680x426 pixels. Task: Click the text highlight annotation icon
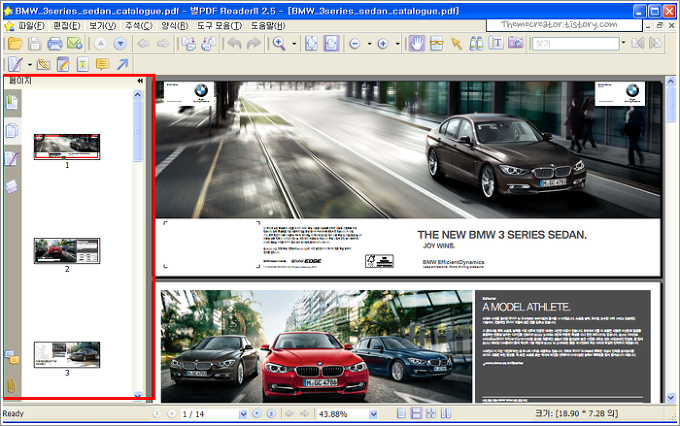click(x=82, y=65)
